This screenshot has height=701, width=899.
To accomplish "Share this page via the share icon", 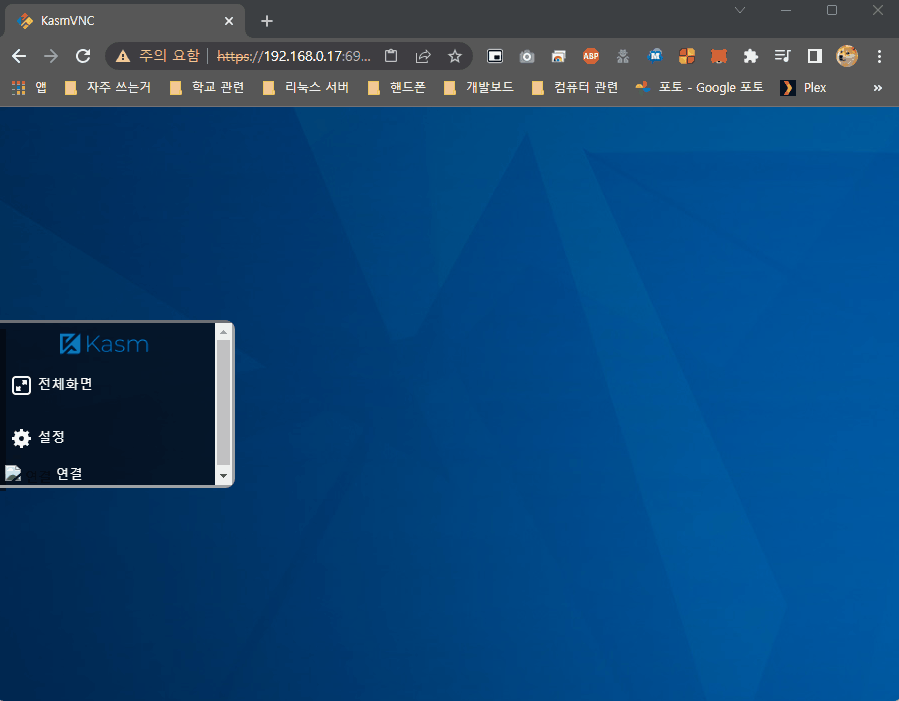I will [423, 56].
